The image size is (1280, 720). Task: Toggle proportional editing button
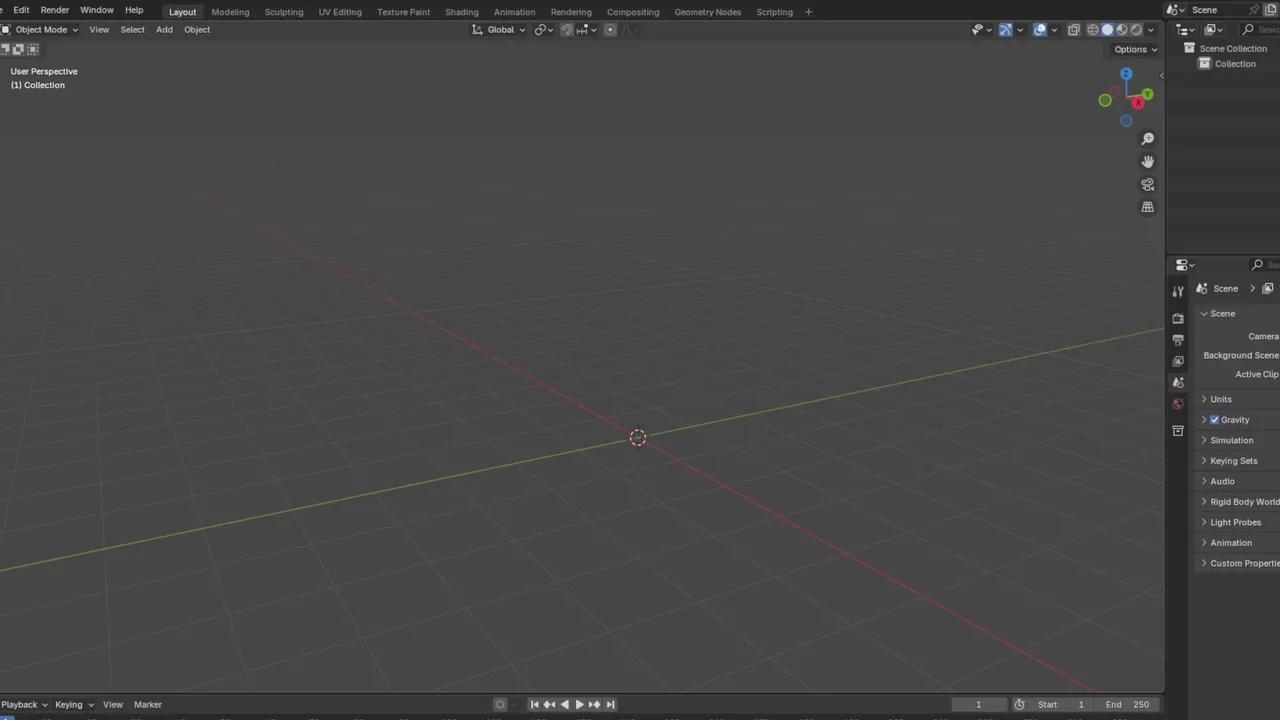click(610, 30)
